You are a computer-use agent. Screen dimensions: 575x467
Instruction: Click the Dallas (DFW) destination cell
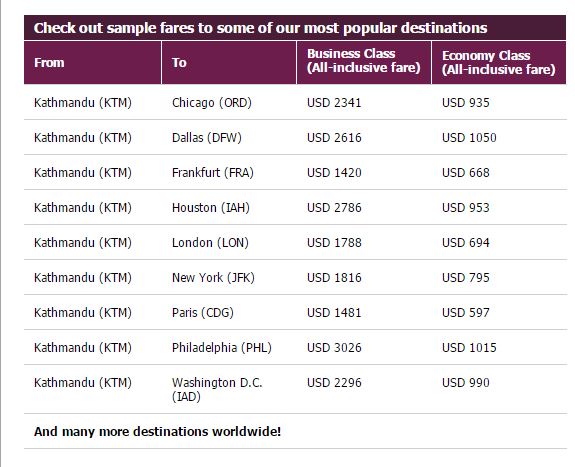[x=207, y=138]
